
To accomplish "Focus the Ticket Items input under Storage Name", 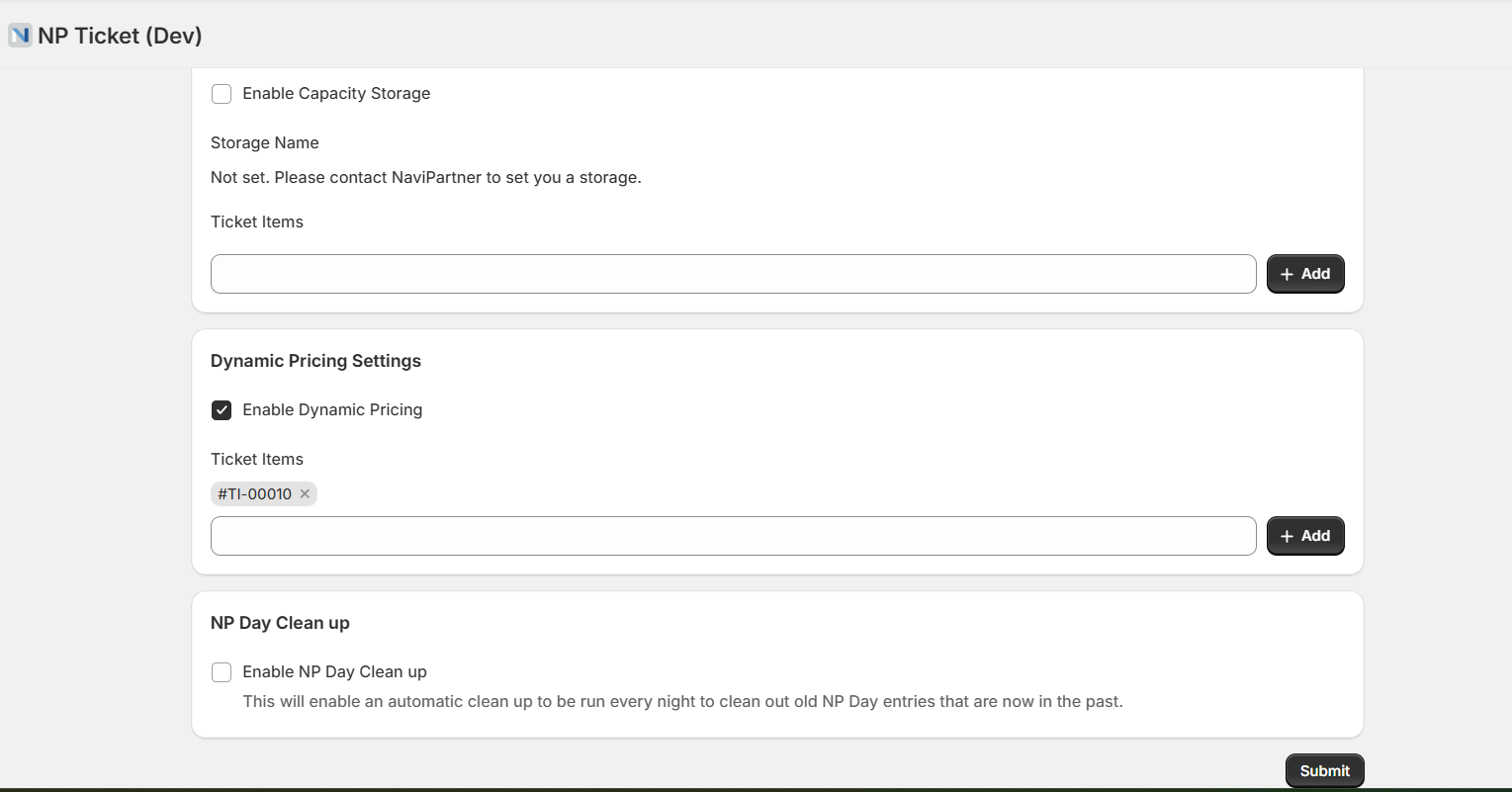I will click(733, 274).
